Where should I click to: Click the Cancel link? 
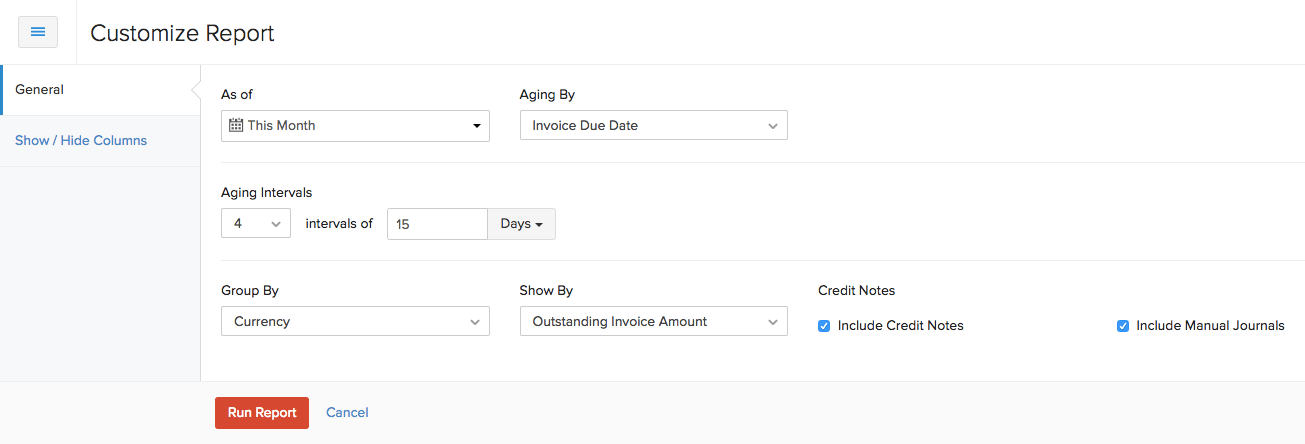click(x=347, y=413)
